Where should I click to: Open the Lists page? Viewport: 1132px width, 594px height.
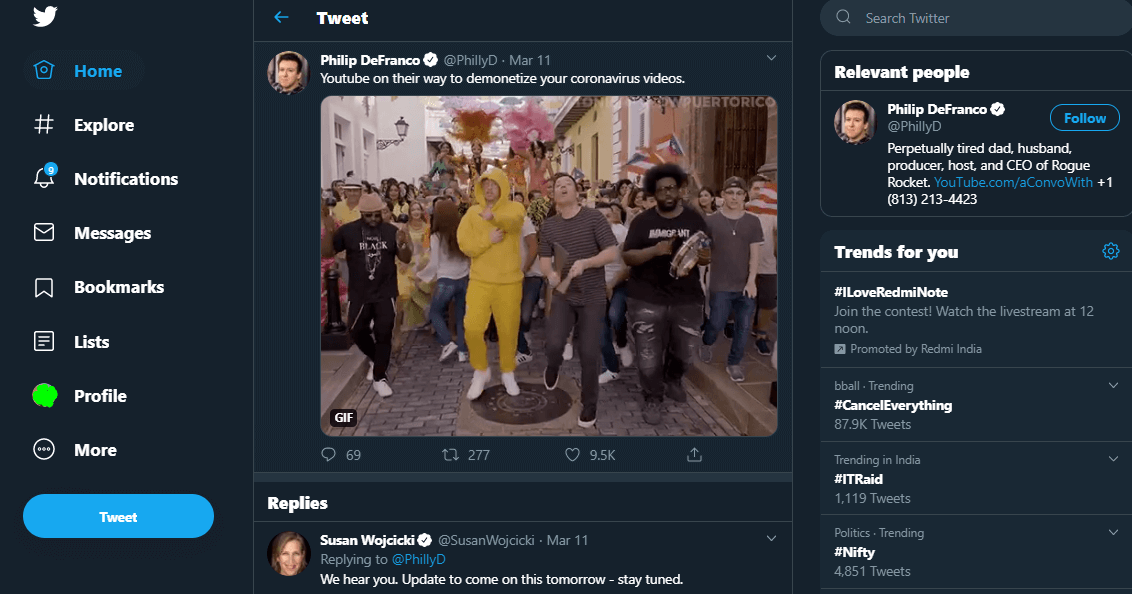[92, 341]
